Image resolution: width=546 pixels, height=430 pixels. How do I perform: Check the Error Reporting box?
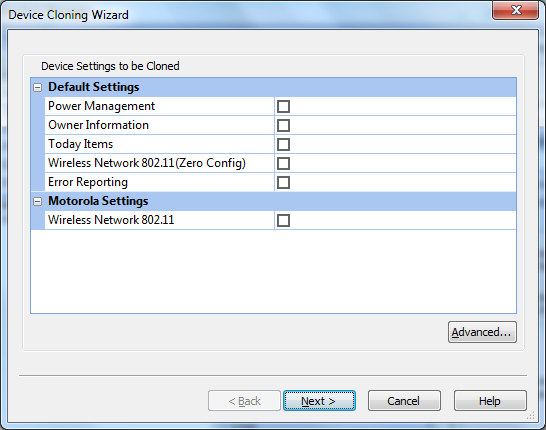tap(283, 182)
